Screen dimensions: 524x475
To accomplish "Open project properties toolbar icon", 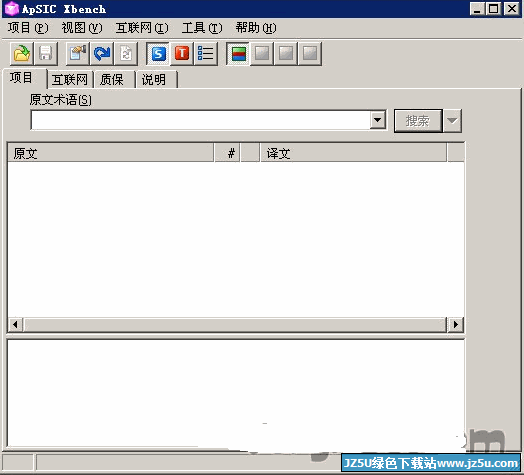I will tap(78, 53).
